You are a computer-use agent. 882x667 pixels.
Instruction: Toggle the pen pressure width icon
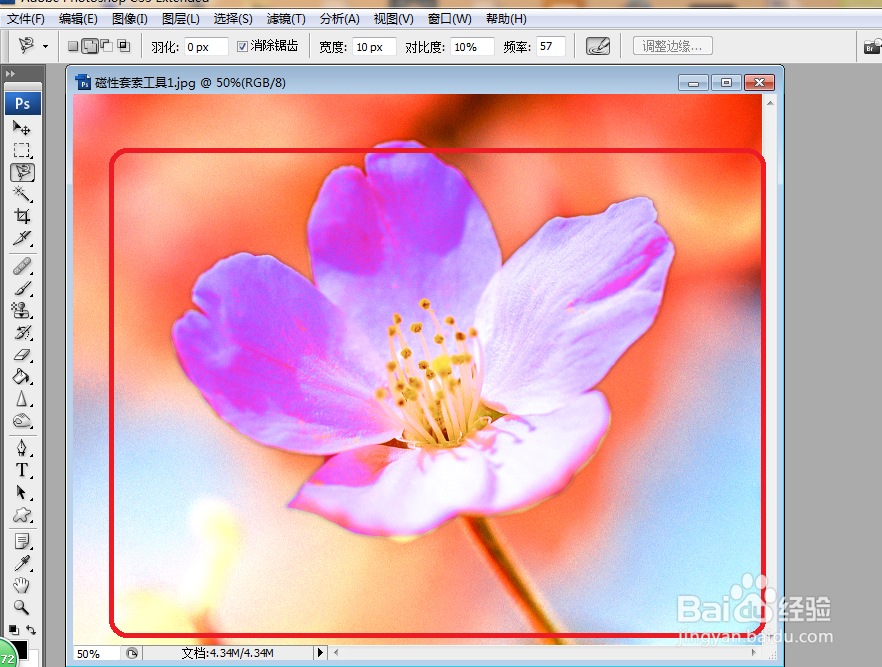point(597,46)
